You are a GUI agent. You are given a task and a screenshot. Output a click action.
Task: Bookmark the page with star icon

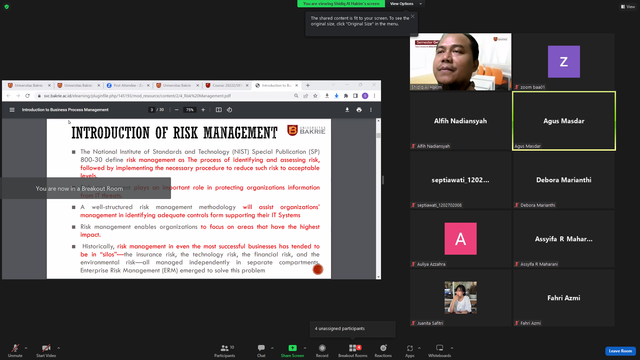[315, 96]
